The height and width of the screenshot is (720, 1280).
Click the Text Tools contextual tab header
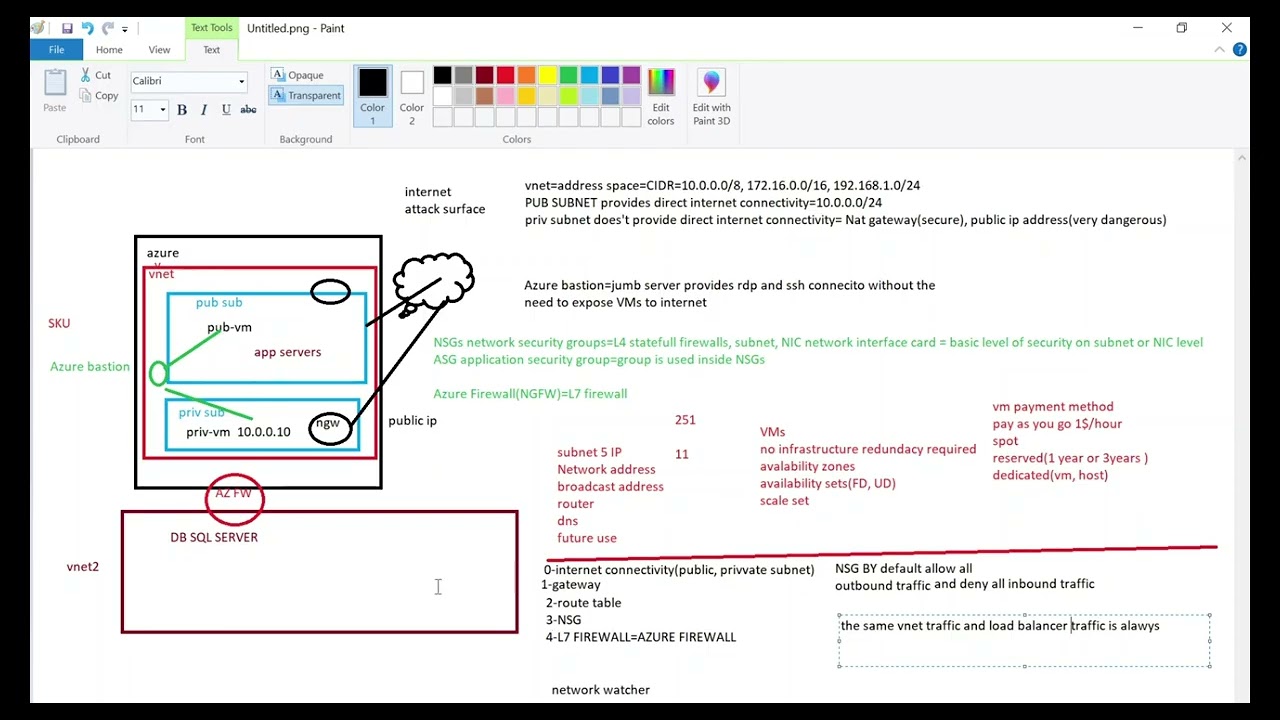211,28
